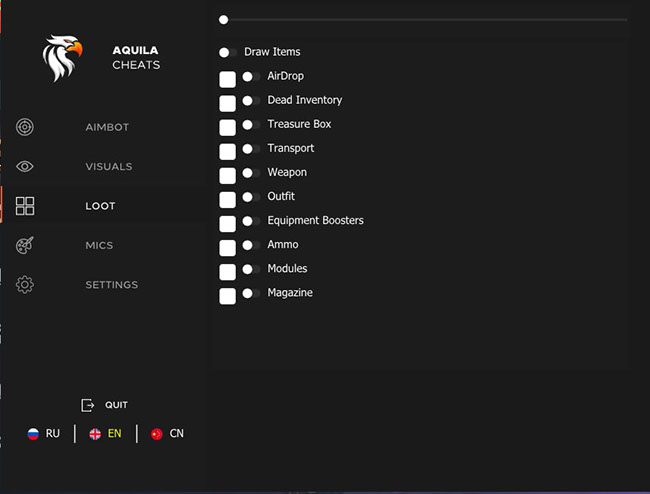Switch to the SETTINGS menu item
Viewport: 650px width, 494px height.
pos(111,285)
